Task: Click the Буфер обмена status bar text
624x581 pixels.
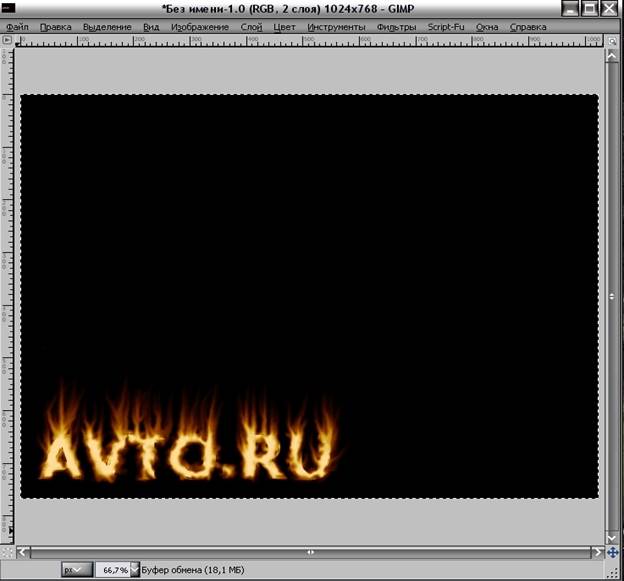Action: pos(193,570)
